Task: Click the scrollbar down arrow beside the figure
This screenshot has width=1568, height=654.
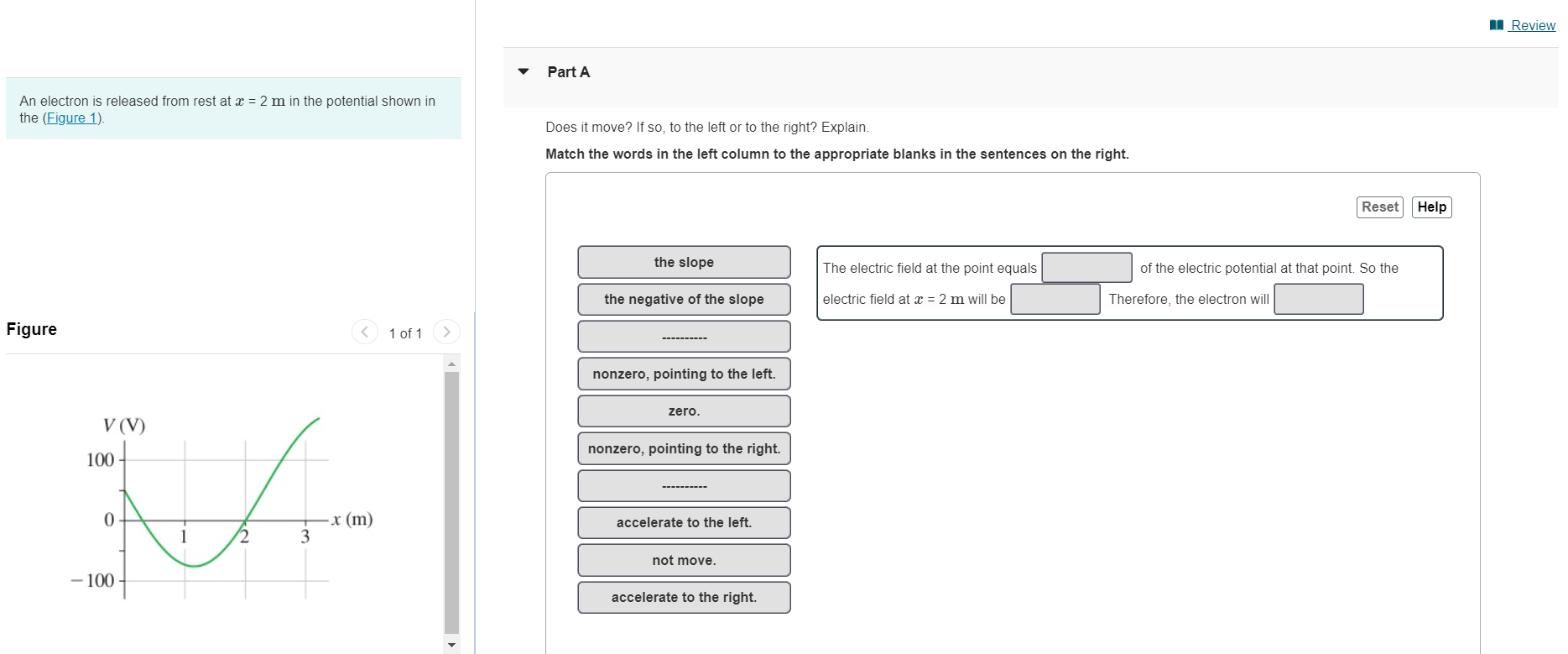Action: click(451, 645)
